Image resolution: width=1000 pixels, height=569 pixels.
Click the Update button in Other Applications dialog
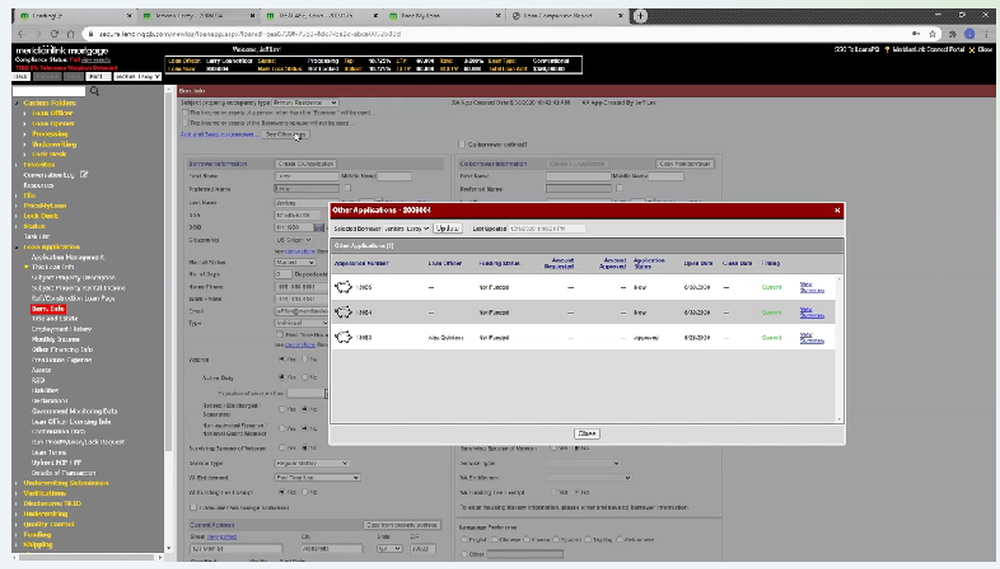447,228
